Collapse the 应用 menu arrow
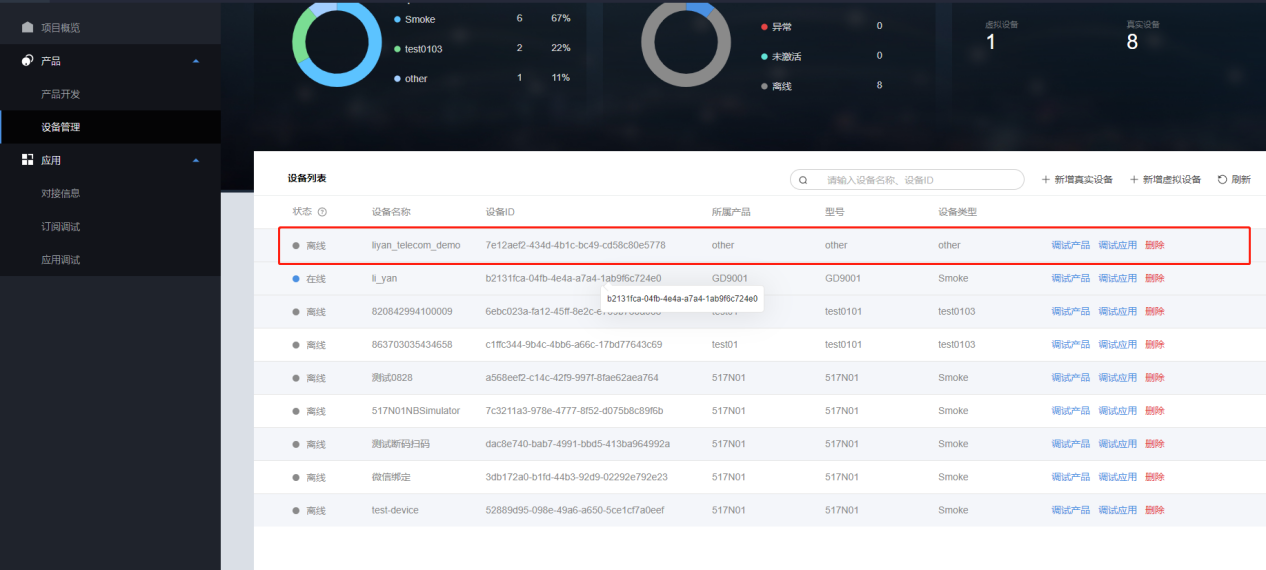This screenshot has width=1266, height=570. point(196,160)
